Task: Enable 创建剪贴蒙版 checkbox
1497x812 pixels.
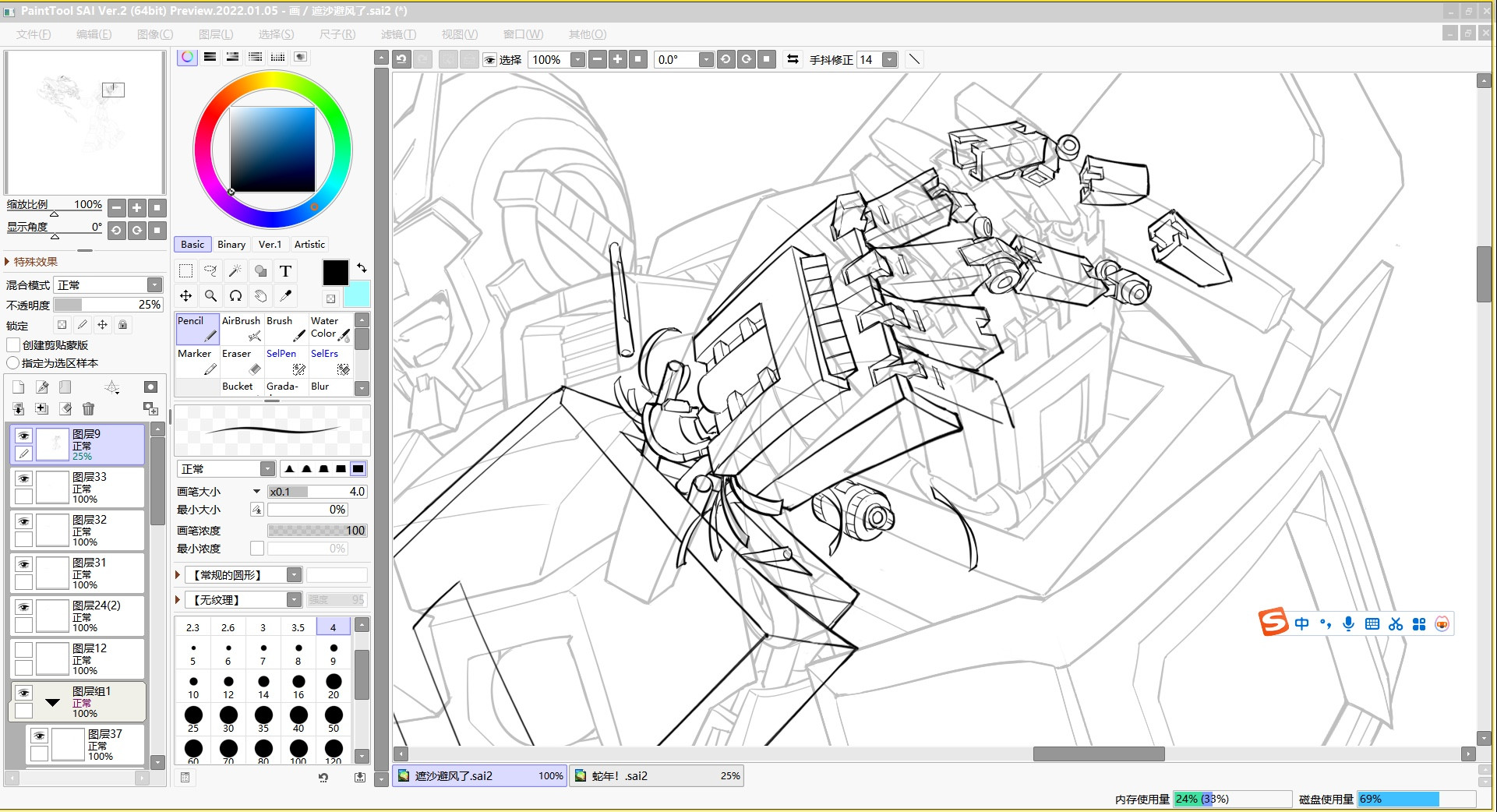Action: (x=13, y=344)
